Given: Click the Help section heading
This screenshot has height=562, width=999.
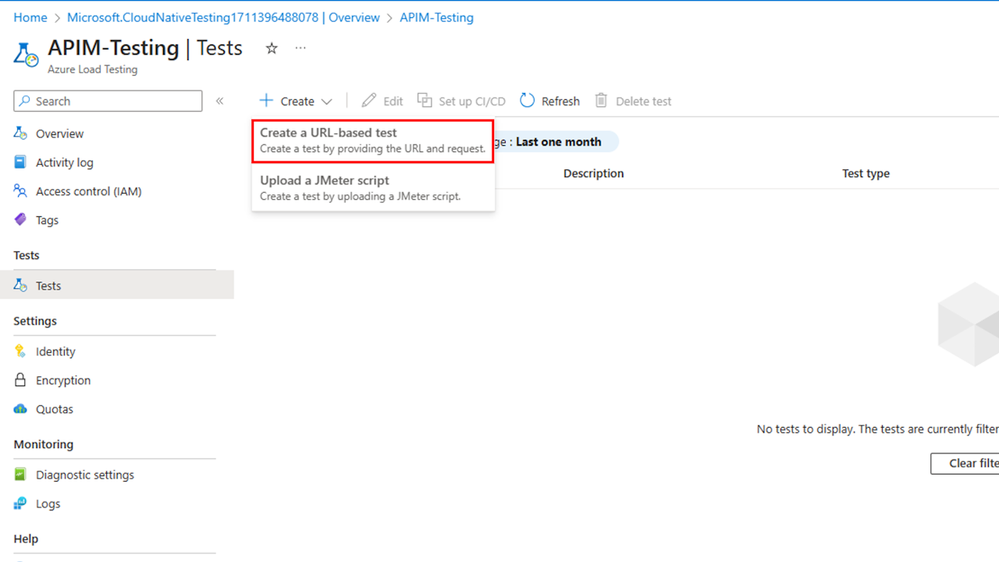Looking at the screenshot, I should coord(25,538).
